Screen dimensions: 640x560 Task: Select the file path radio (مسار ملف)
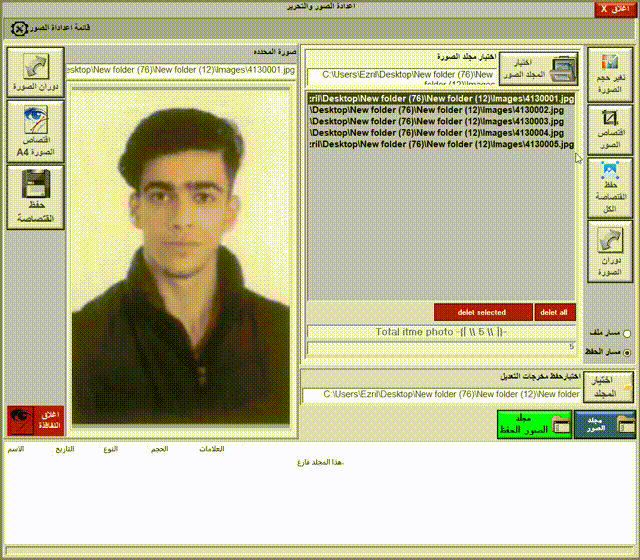(x=627, y=333)
